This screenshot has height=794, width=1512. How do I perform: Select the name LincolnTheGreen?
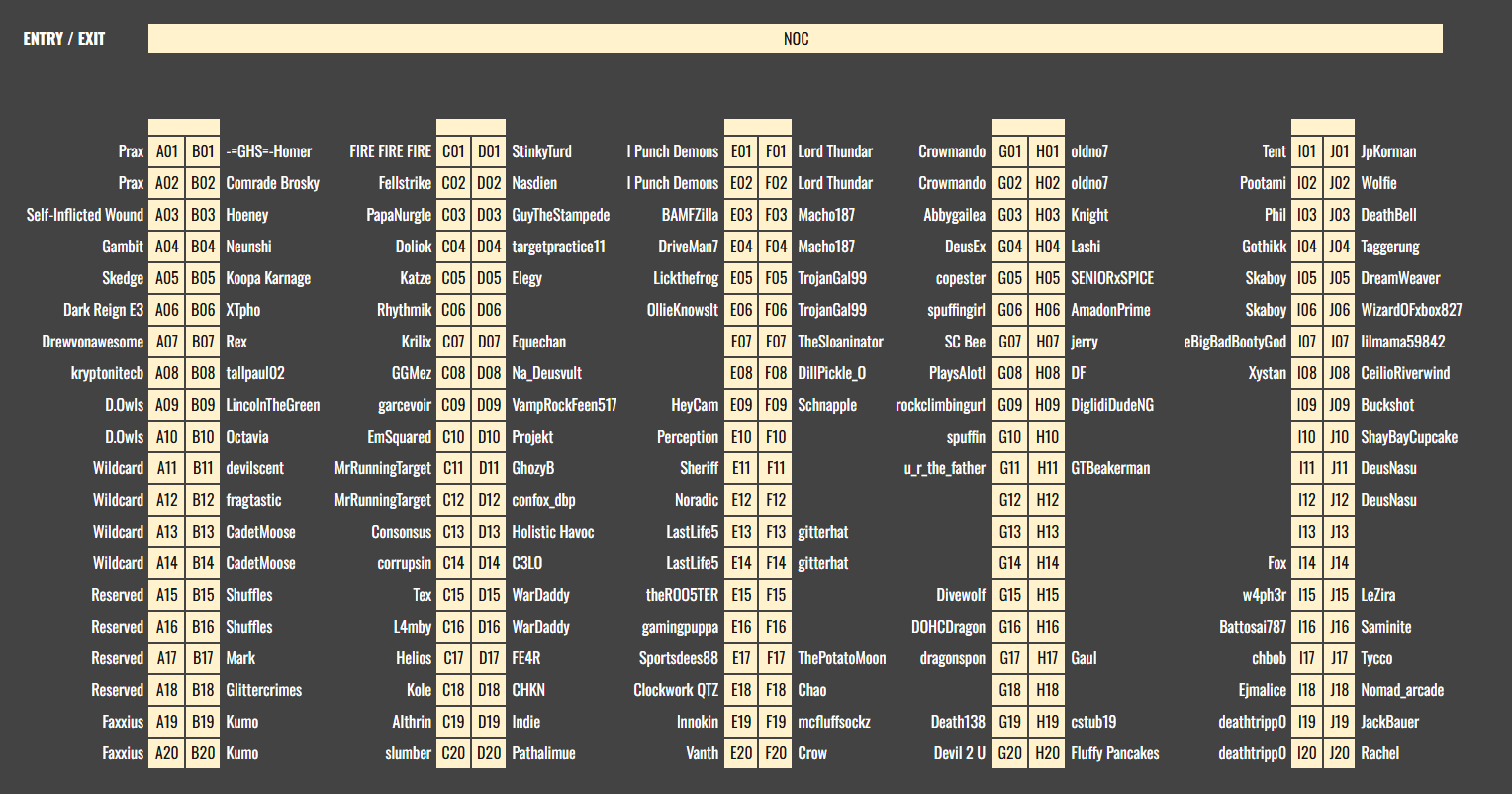[x=273, y=405]
